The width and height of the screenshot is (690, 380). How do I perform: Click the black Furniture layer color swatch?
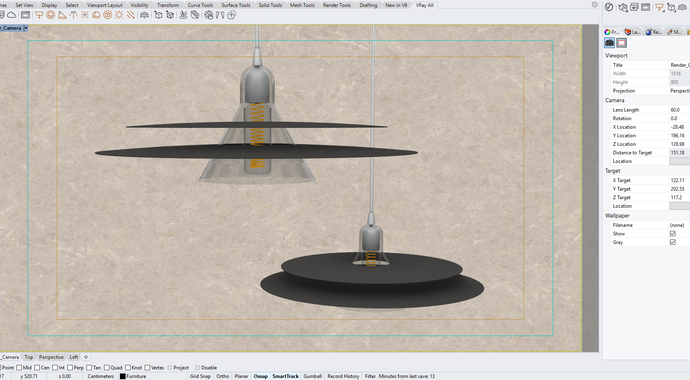123,376
